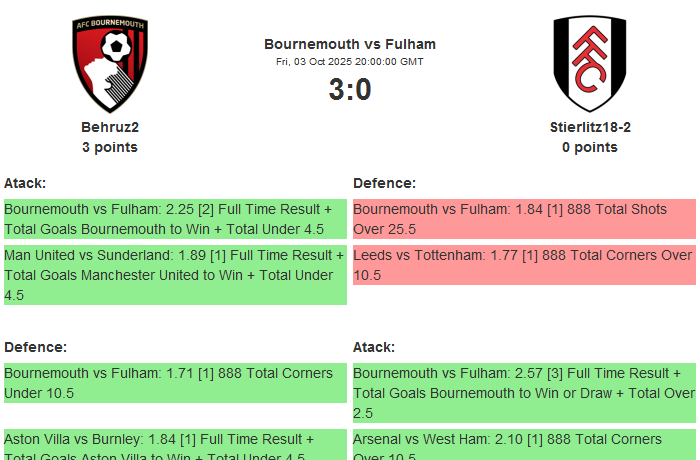Click the Bournemouth vs Fulham match title
Screen dimensions: 700x460
click(x=350, y=44)
